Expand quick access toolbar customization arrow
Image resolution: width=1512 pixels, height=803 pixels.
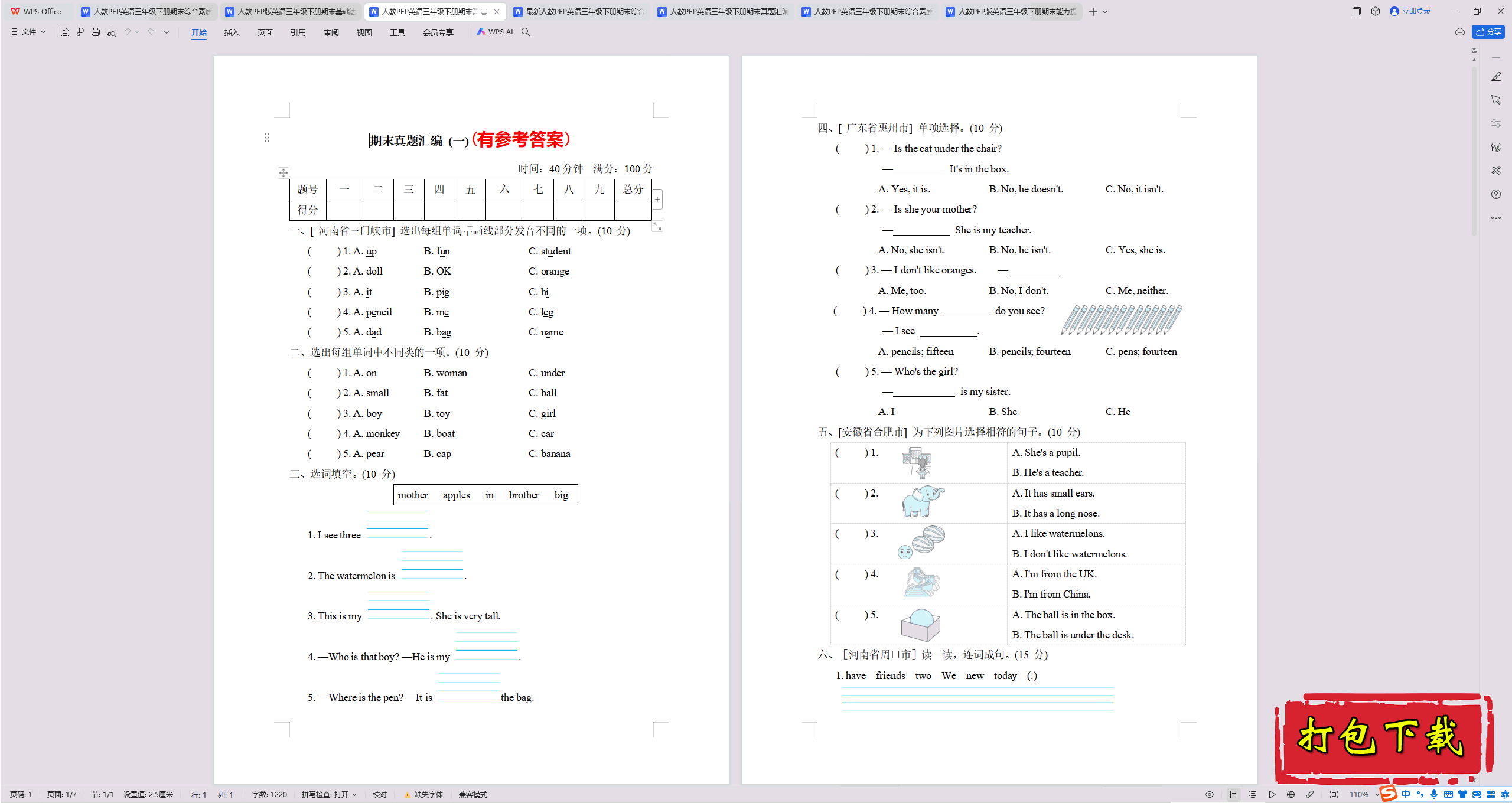pos(167,32)
